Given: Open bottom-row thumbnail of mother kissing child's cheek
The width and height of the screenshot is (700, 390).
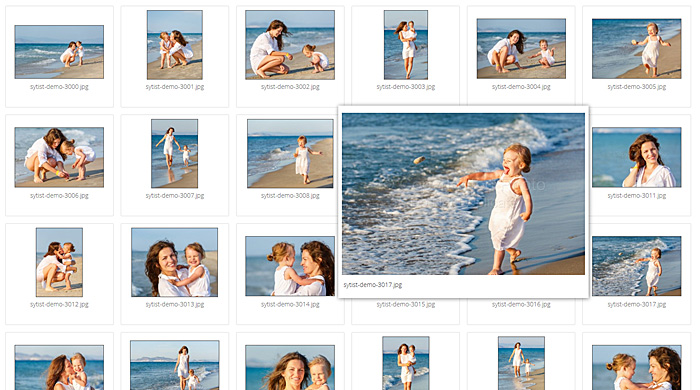Looking at the screenshot, I should coord(59,367).
